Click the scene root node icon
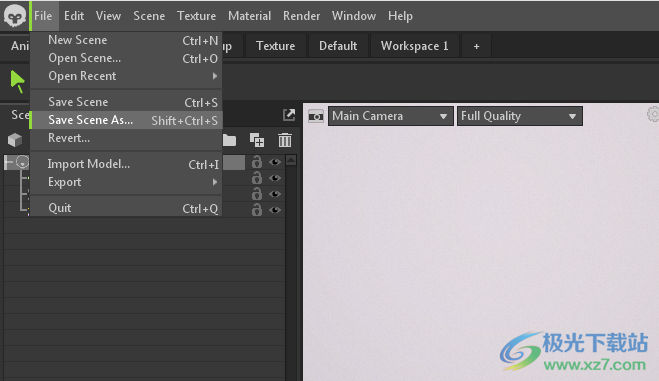This screenshot has width=659, height=381. click(22, 162)
